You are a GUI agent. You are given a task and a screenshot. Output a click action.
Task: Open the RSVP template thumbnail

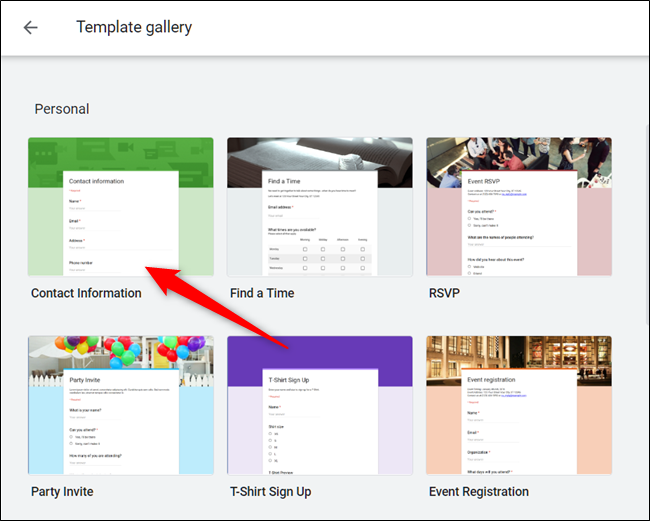[519, 207]
